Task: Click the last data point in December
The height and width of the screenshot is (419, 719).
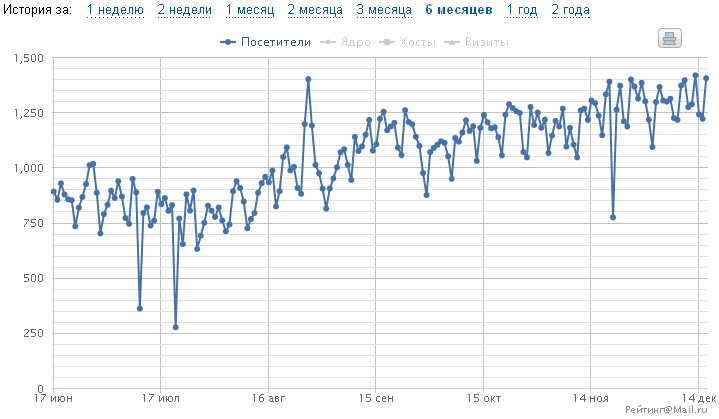Action: pos(706,78)
